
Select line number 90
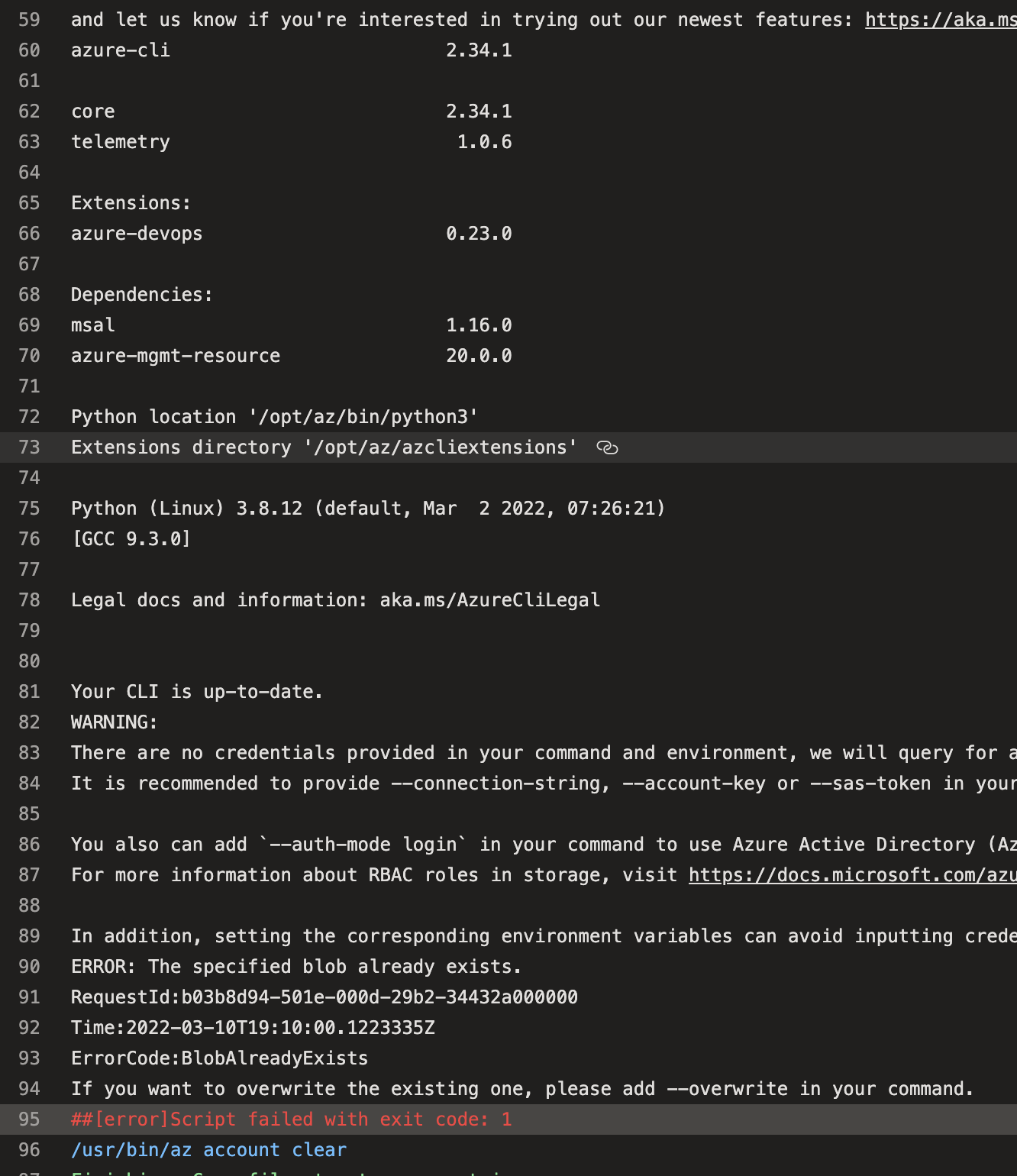29,967
